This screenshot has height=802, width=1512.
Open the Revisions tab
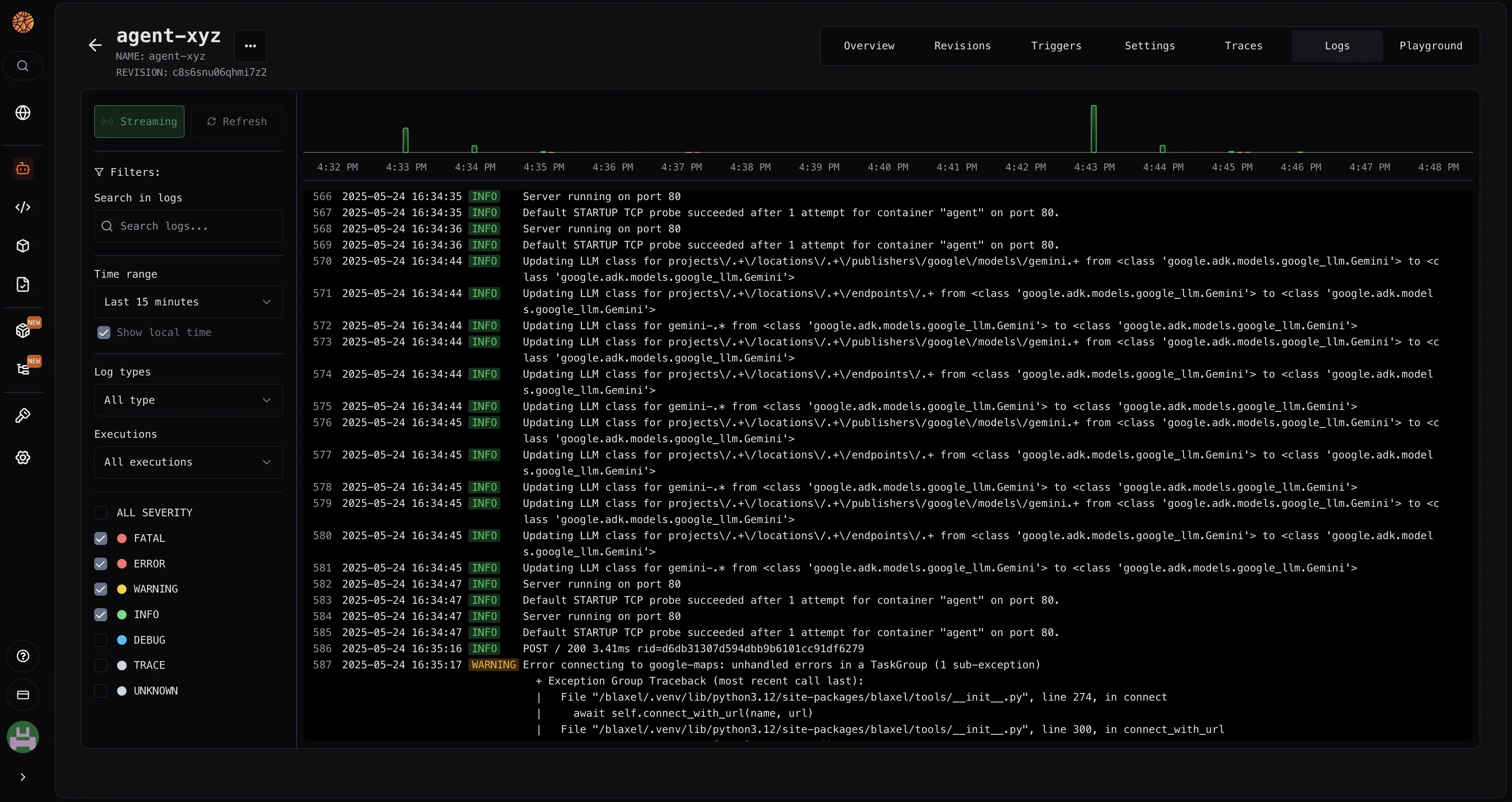coord(962,45)
